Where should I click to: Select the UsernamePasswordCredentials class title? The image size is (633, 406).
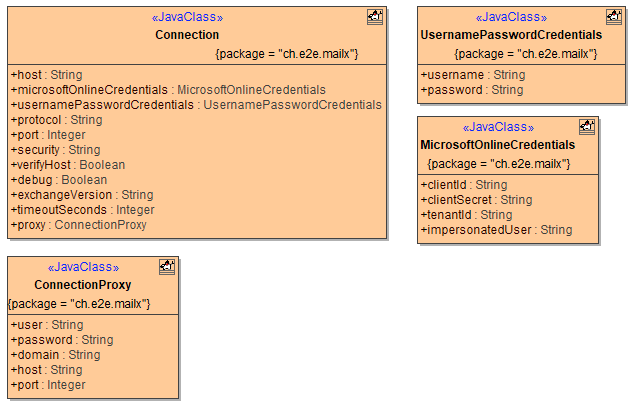click(511, 35)
